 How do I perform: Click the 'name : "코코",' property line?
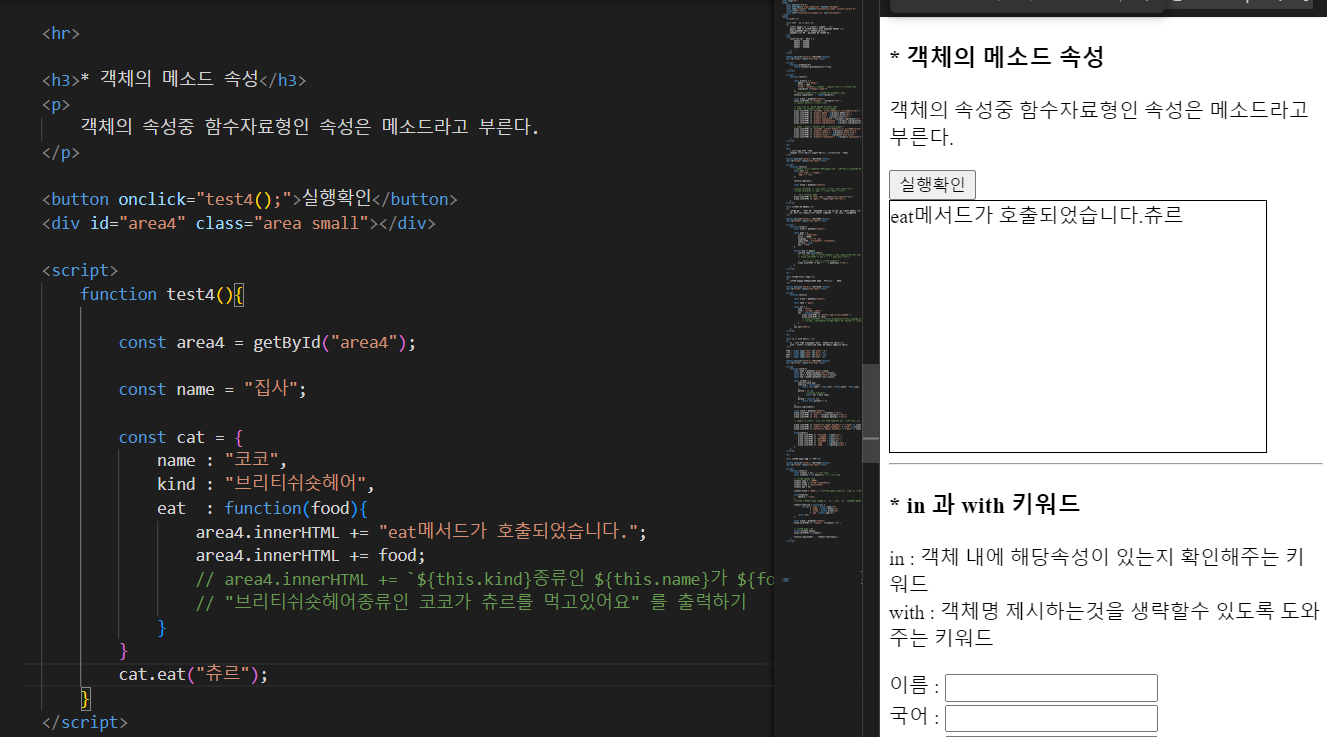[x=222, y=461]
